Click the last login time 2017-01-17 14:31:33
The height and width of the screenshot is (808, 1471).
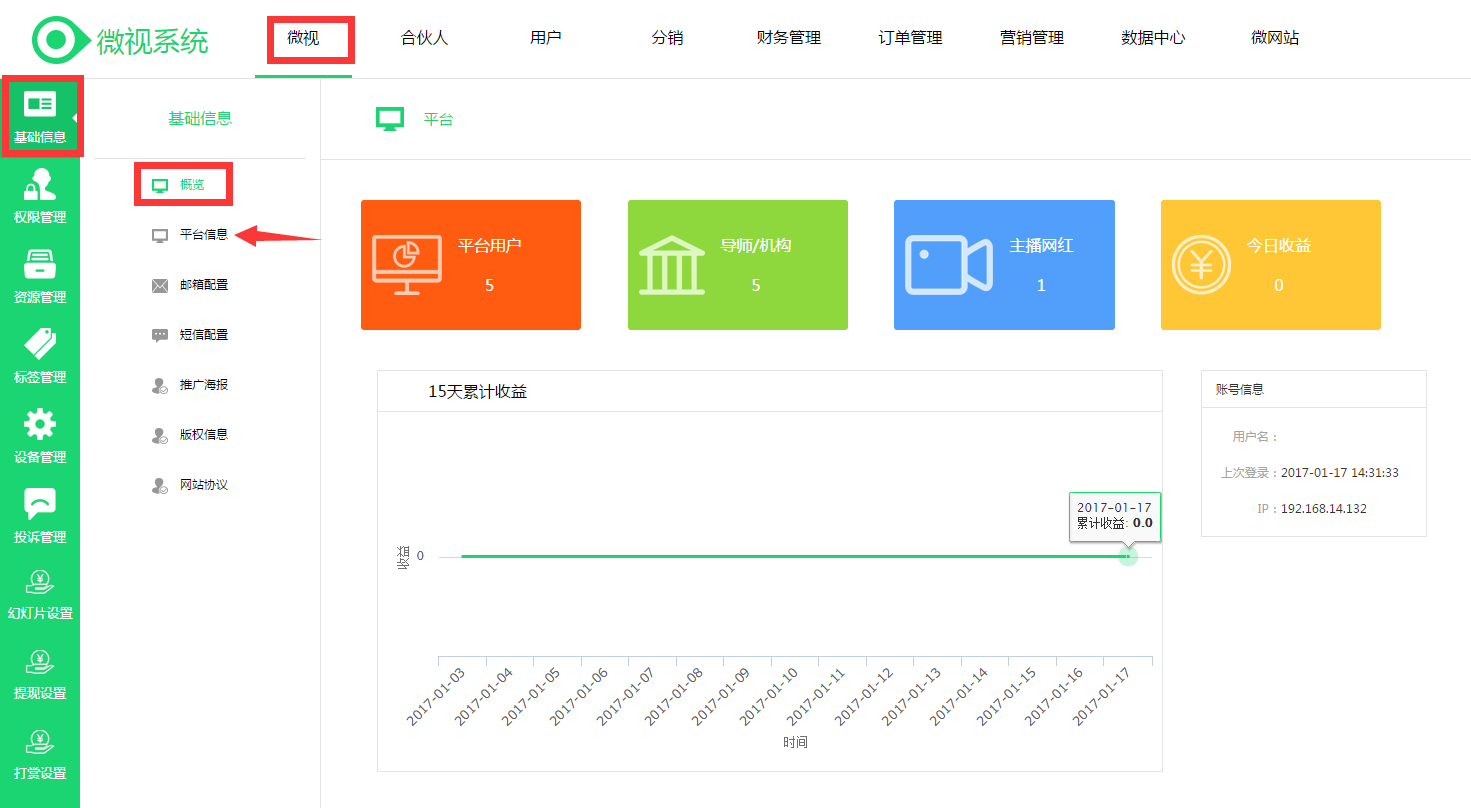click(x=1340, y=473)
